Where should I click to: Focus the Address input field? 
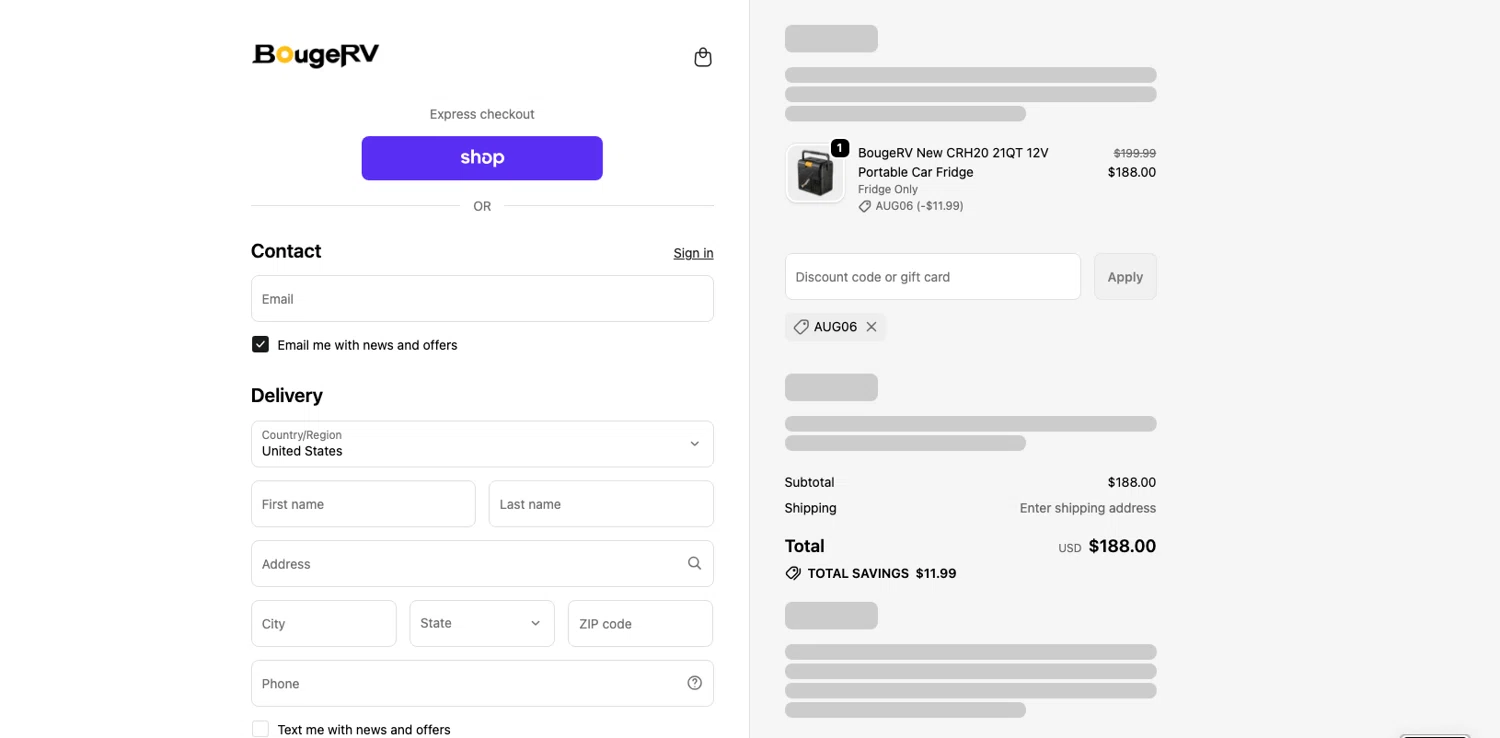point(482,564)
